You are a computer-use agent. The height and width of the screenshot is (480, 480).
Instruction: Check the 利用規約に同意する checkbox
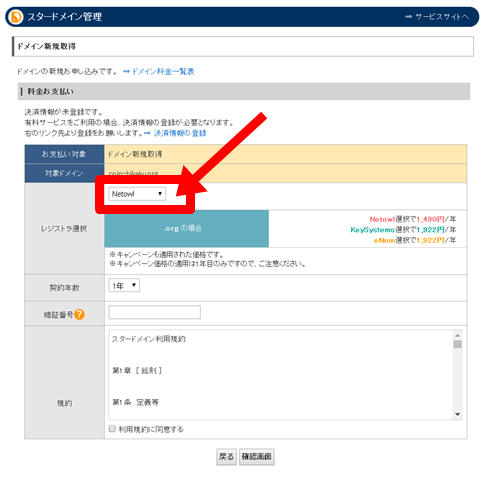112,429
